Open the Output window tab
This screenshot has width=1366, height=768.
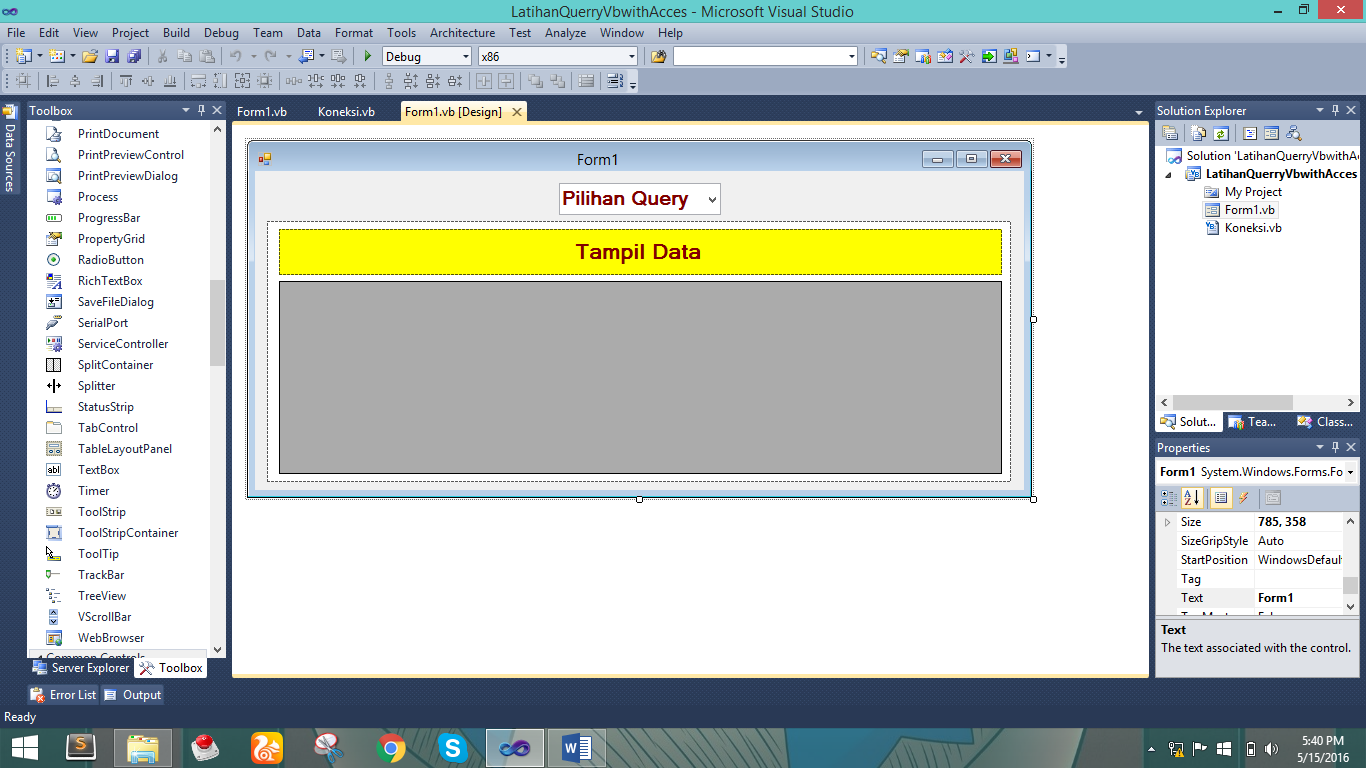[x=132, y=695]
